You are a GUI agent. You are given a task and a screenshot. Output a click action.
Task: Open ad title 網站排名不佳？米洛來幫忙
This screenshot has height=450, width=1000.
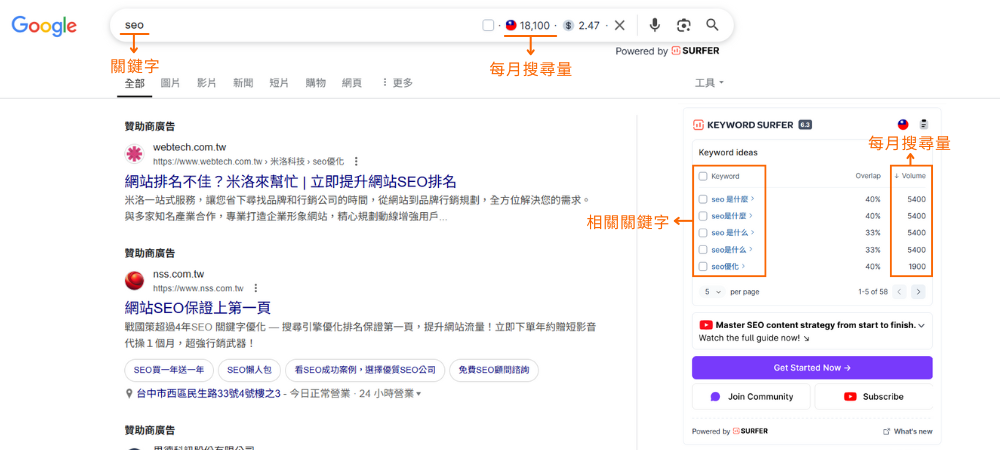tap(290, 180)
